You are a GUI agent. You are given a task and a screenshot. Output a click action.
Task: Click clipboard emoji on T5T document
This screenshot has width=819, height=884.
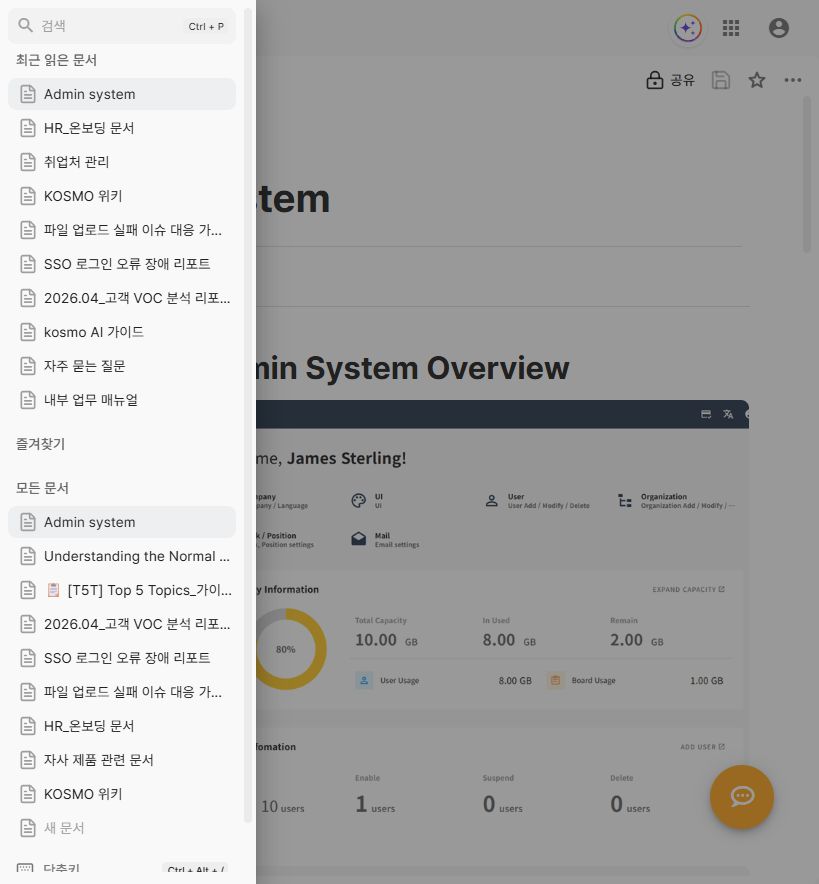point(53,590)
